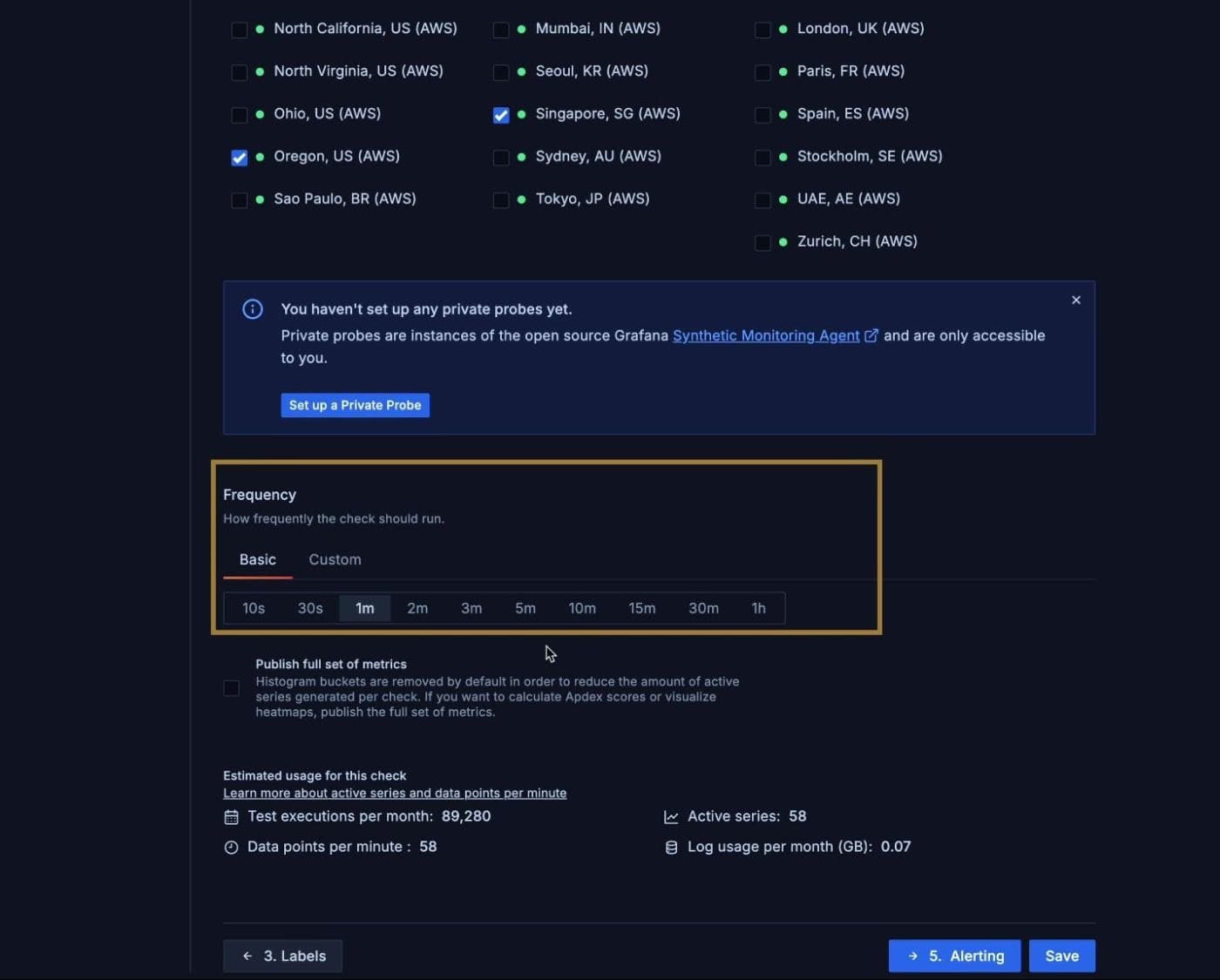1220x980 pixels.
Task: Enable the Sydney, AU (AWS) probe
Action: (x=501, y=158)
